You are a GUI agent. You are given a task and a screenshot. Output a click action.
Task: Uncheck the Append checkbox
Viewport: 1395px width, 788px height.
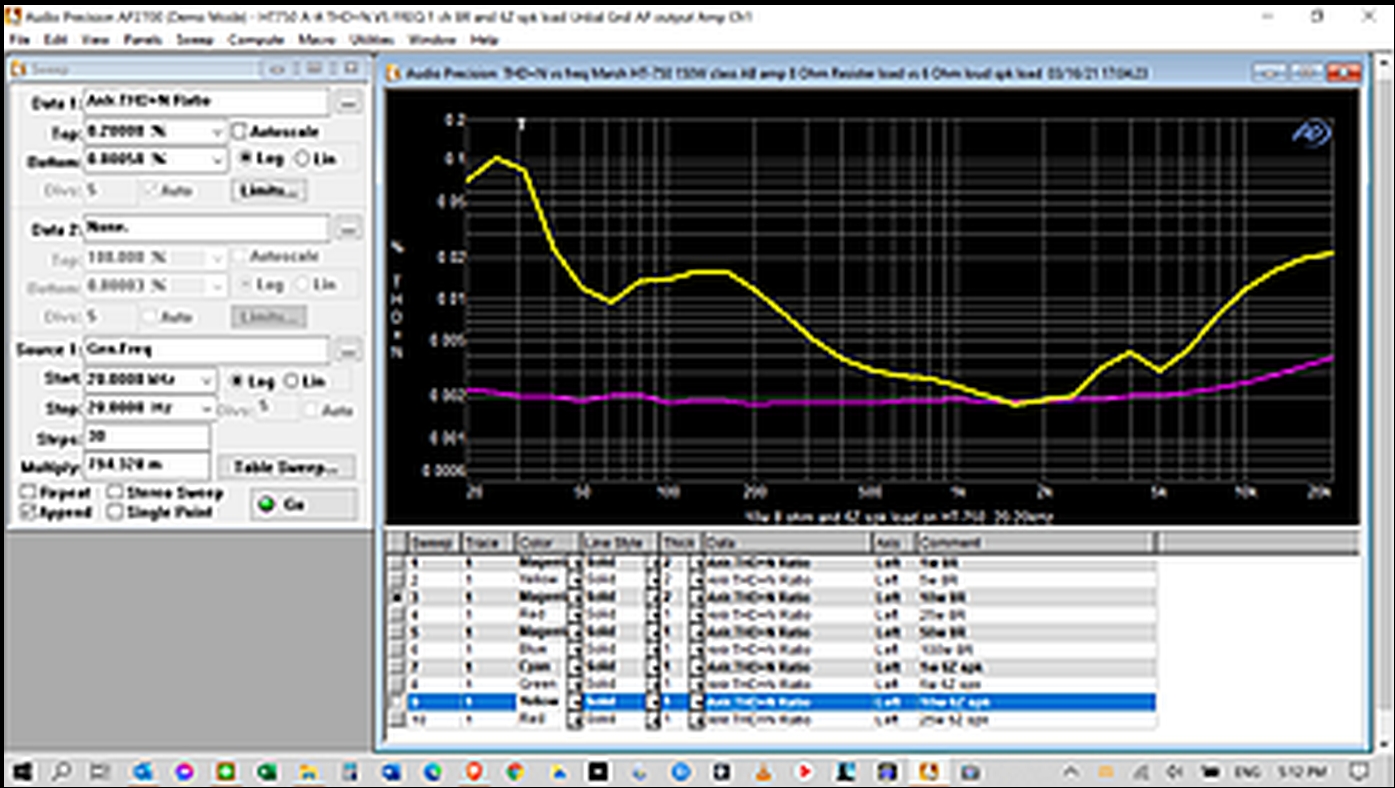(29, 512)
